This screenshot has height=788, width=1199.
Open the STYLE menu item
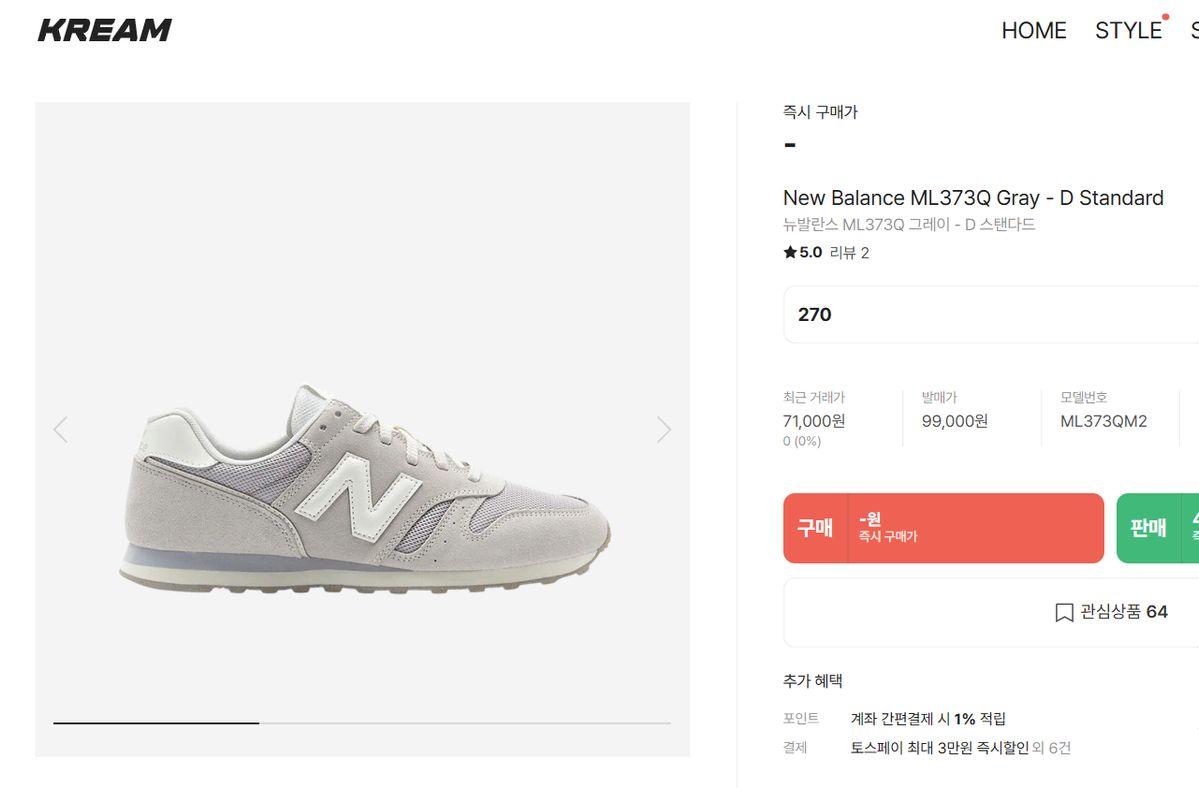click(1128, 31)
